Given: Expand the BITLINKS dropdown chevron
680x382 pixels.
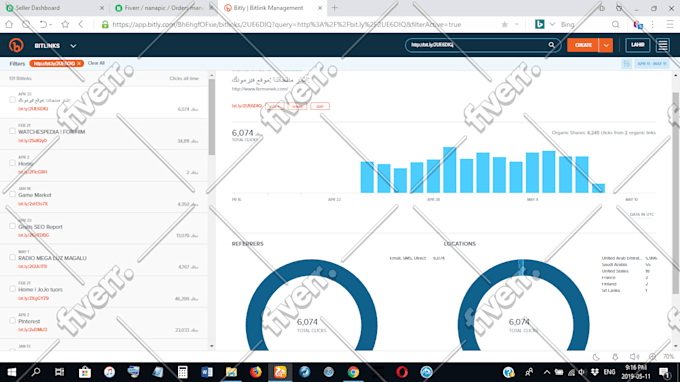Looking at the screenshot, I should 73,46.
